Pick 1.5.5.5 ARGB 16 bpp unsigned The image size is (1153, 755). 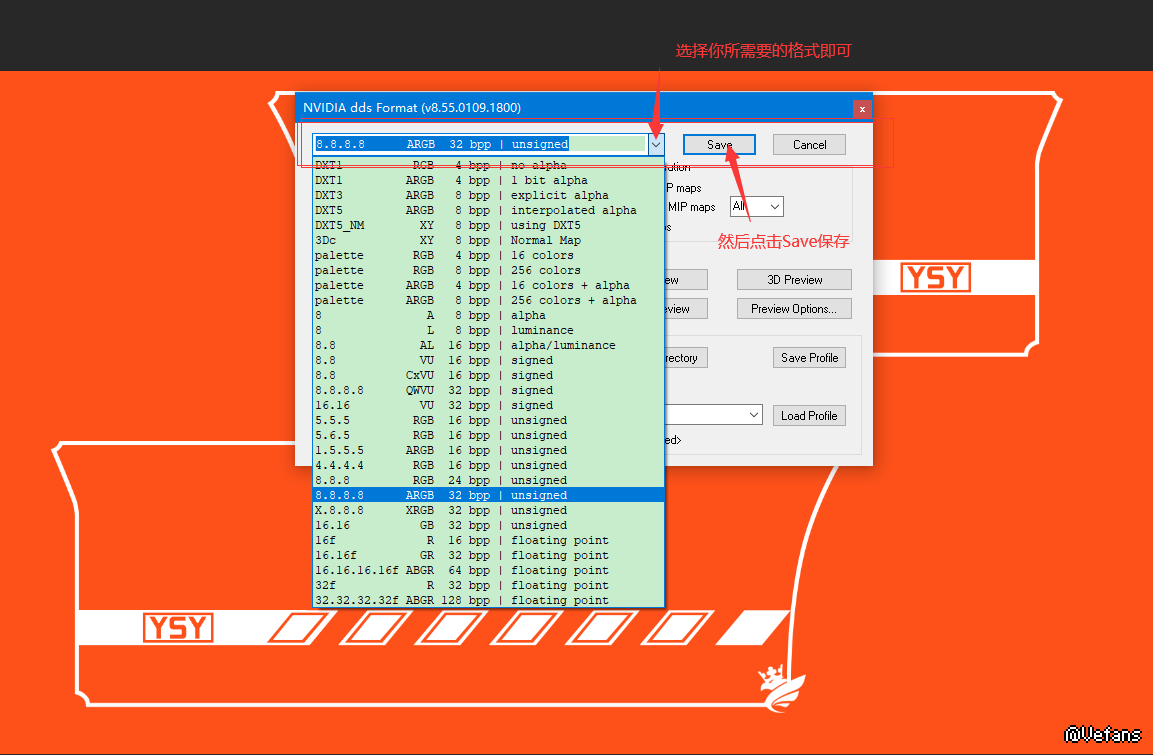coord(489,451)
